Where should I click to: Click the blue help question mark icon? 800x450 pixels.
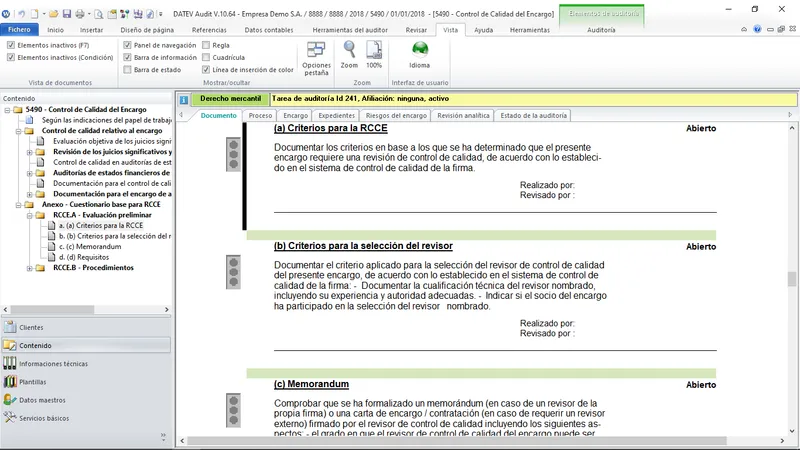click(757, 30)
